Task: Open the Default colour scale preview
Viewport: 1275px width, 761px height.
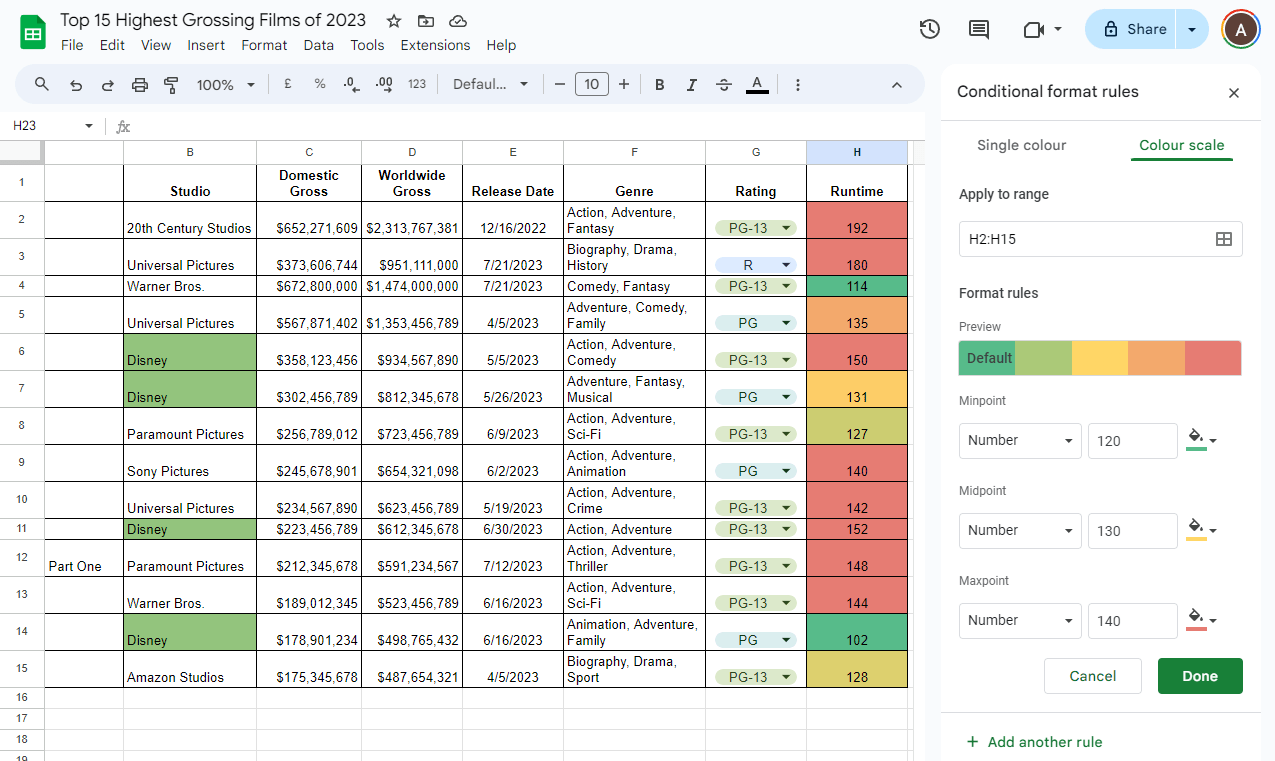Action: tap(1100, 358)
